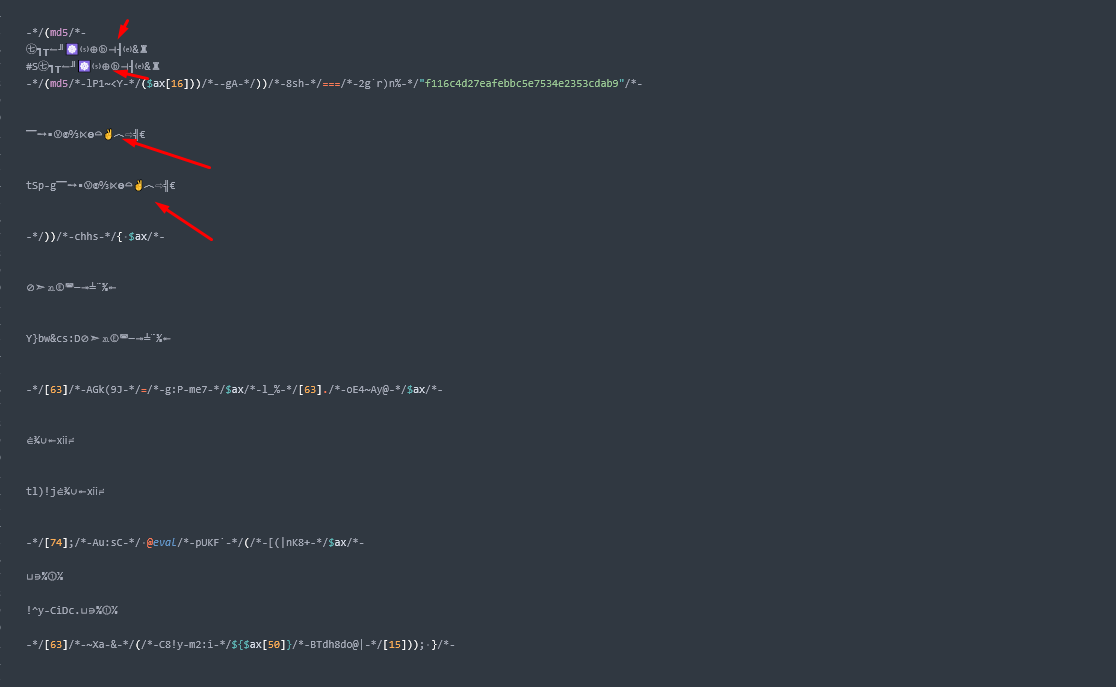
Task: Click the "[(|nK8+" comment text
Action: (289, 542)
